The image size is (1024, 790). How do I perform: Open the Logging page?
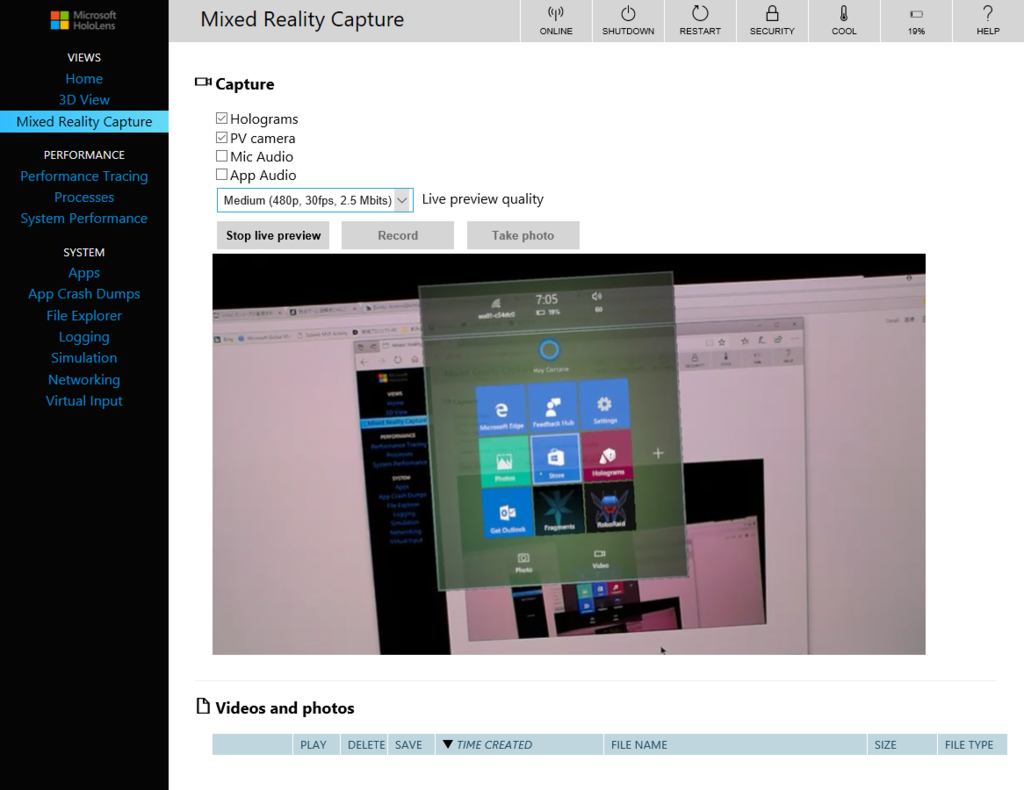(x=84, y=337)
